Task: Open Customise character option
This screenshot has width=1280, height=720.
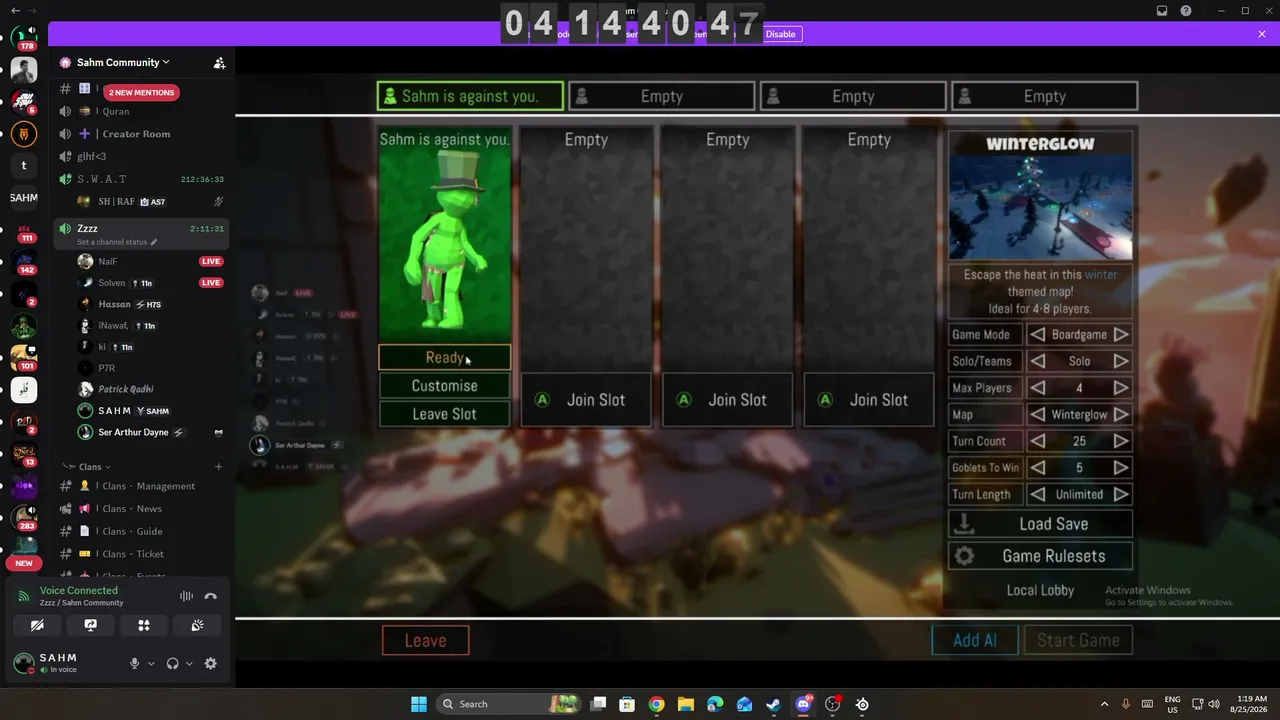Action: 444,386
